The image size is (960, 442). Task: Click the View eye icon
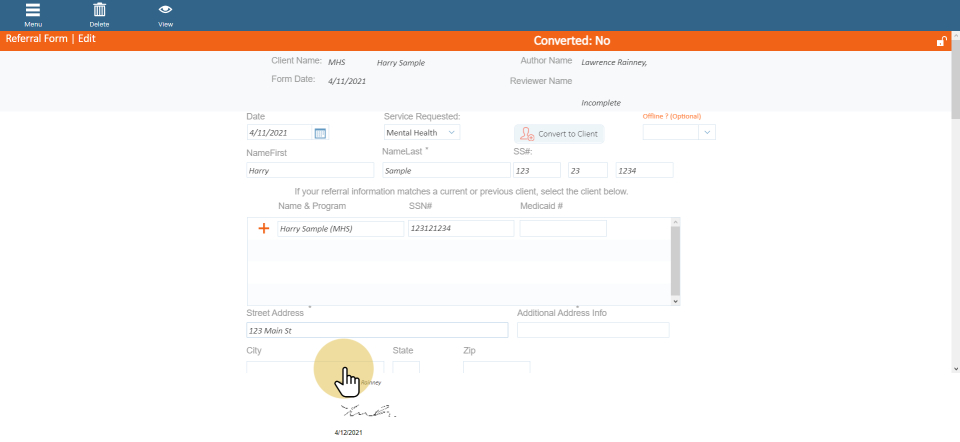165,11
